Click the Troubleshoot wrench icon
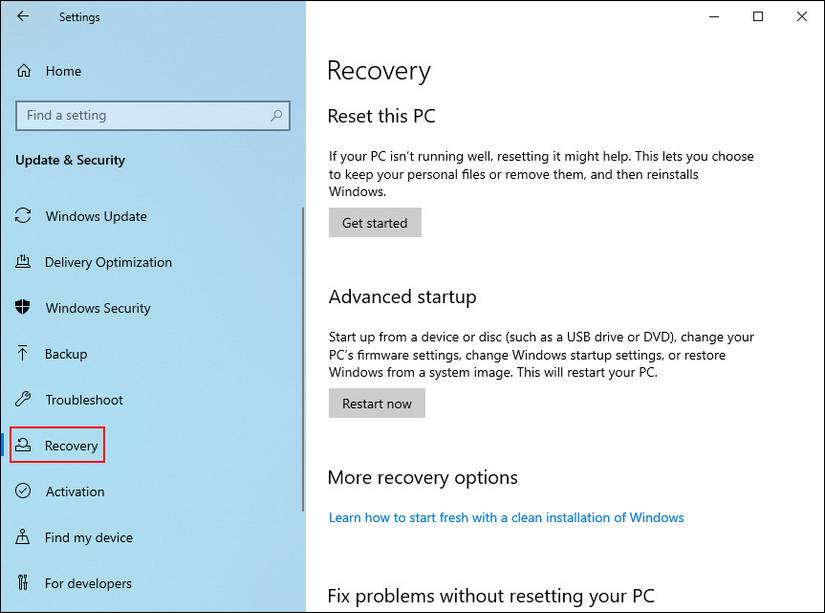Screen dimensions: 825x613 24,399
